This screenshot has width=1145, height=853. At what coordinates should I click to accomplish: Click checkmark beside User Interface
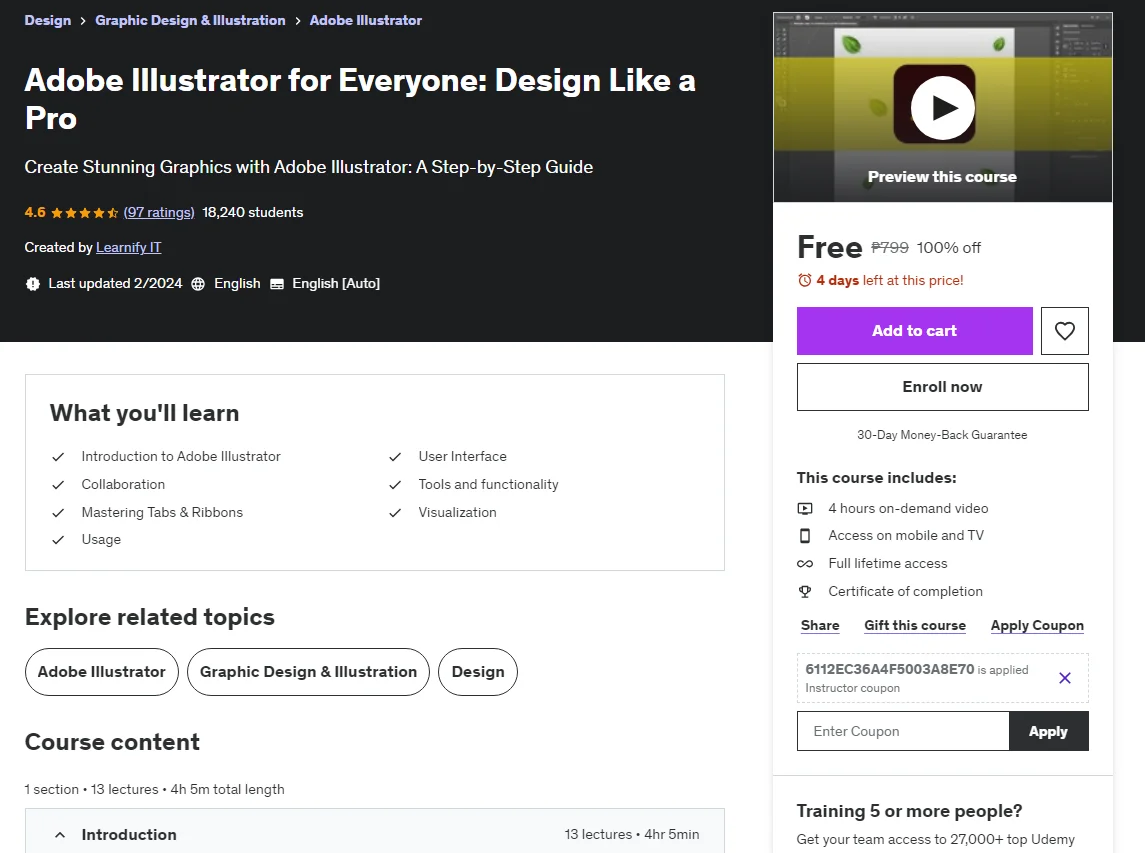[x=395, y=457]
